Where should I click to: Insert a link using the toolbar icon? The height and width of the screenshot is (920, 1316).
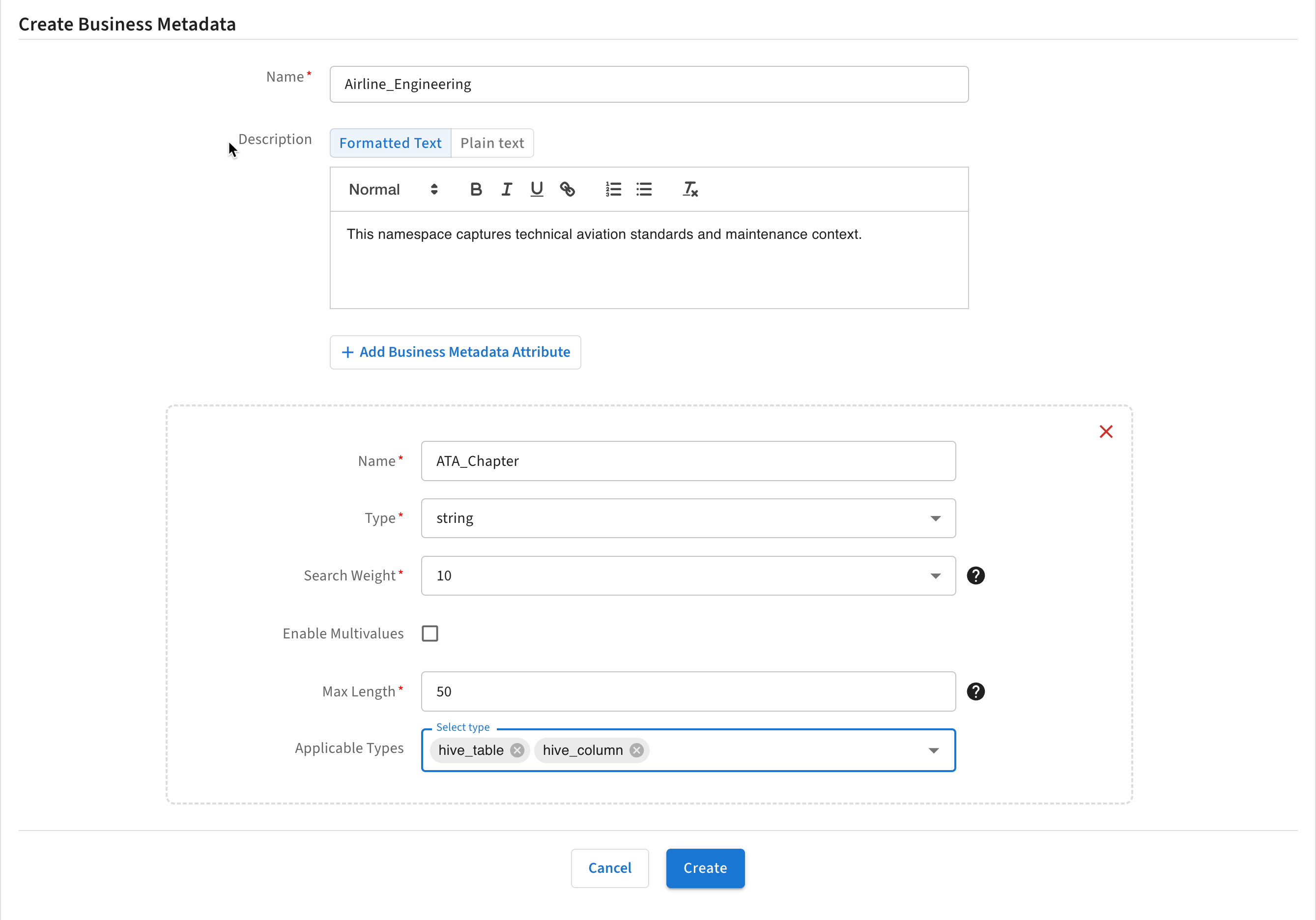pos(567,189)
